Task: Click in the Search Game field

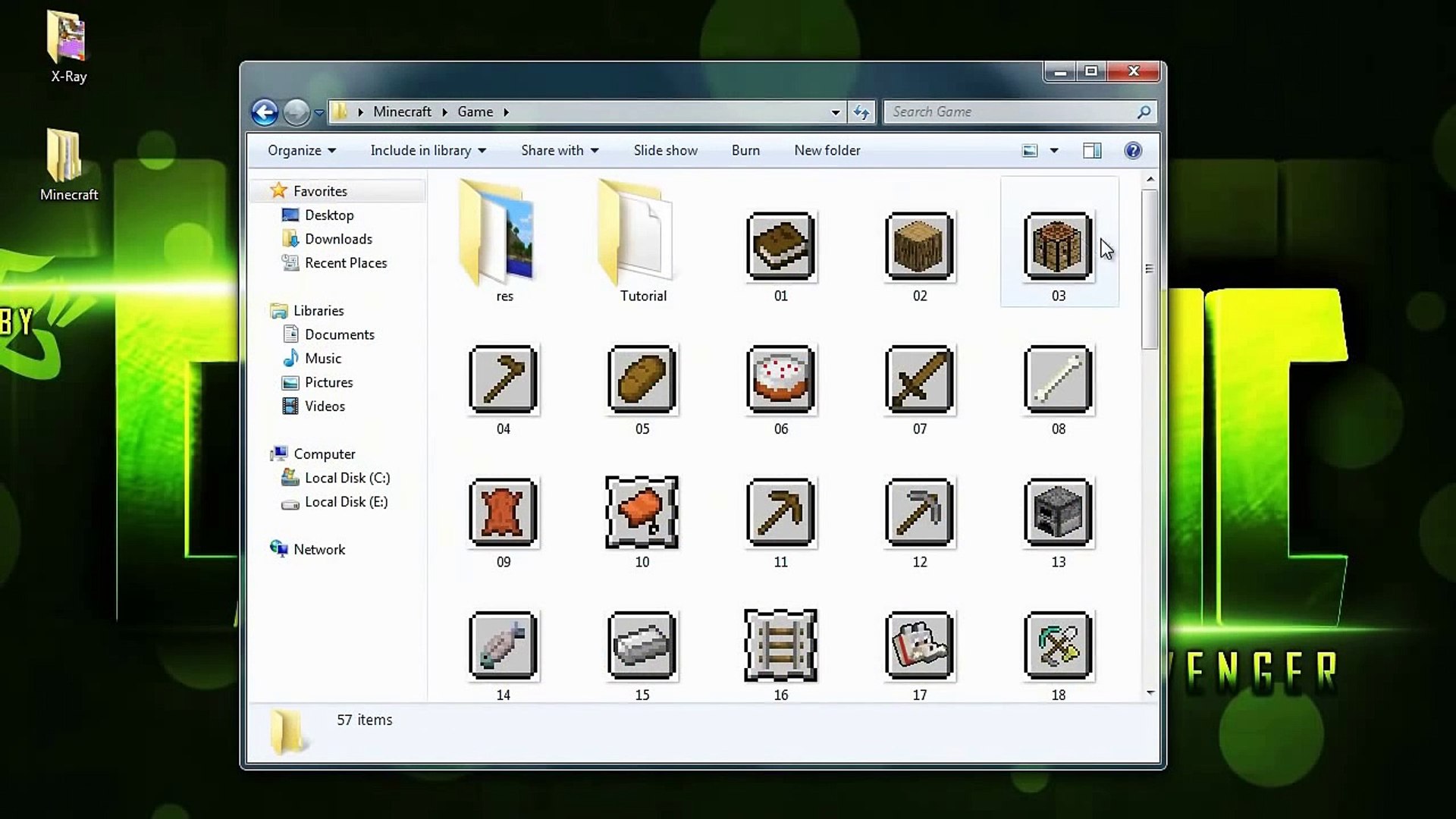Action: pos(1020,112)
